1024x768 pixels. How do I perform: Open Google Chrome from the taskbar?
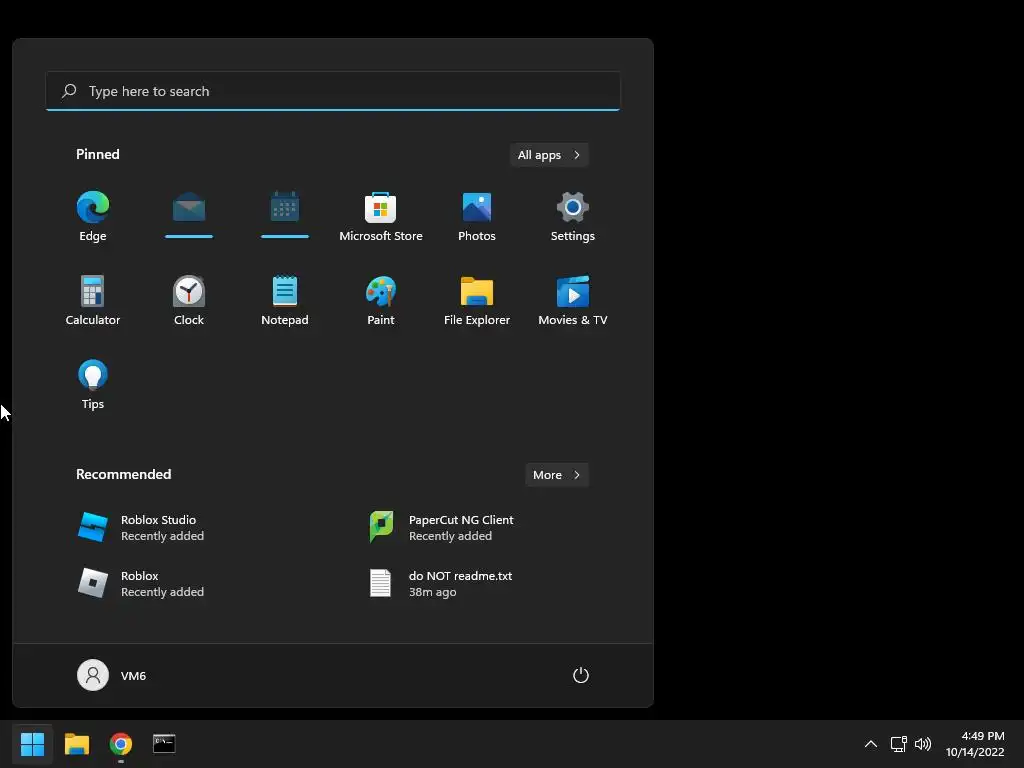(120, 744)
